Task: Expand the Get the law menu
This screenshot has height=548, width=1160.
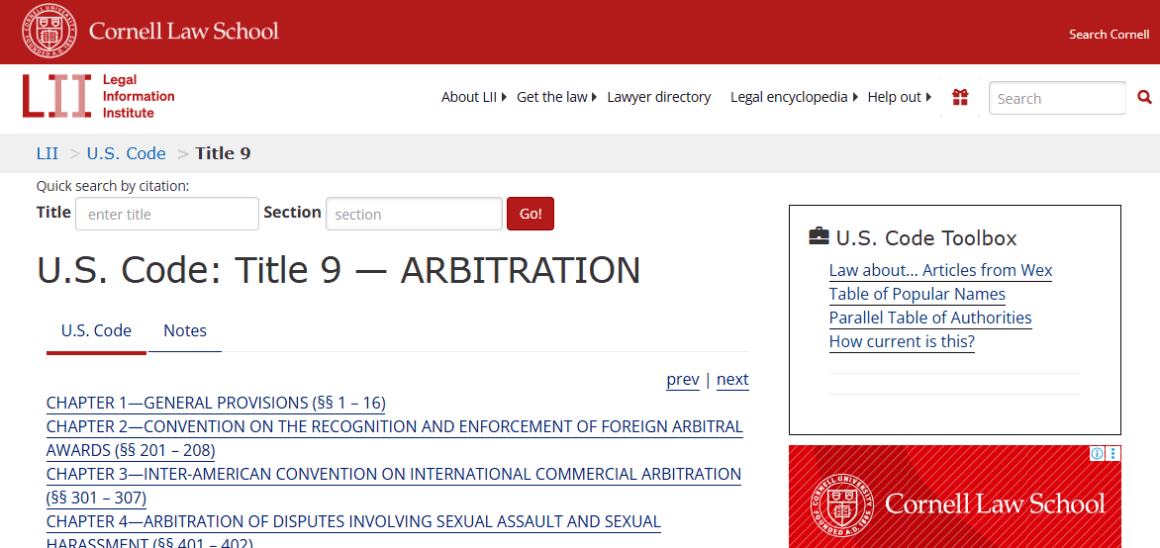Action: click(x=556, y=97)
